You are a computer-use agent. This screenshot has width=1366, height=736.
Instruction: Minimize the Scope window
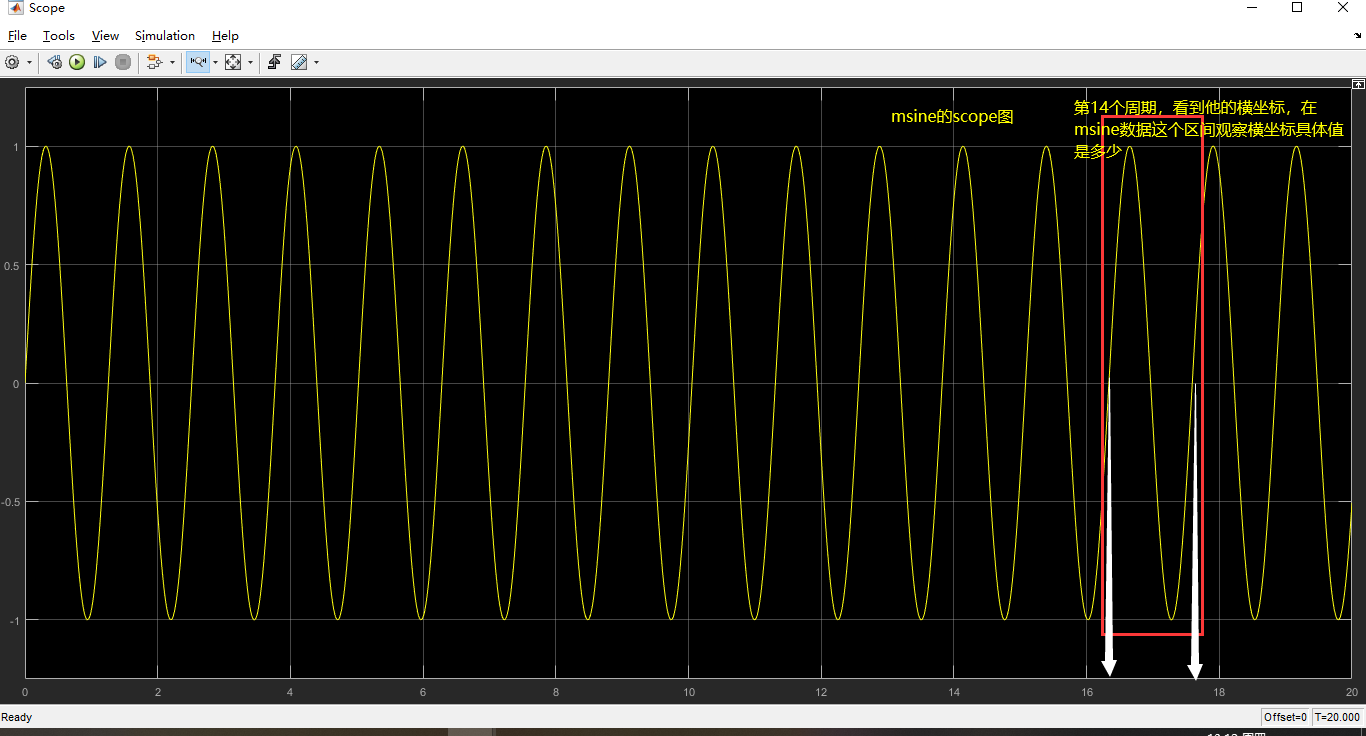click(1251, 8)
